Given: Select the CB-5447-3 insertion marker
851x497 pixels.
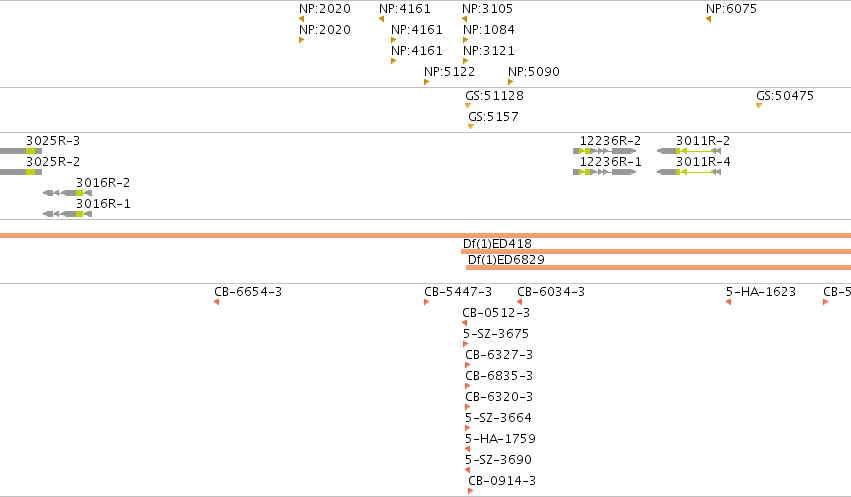Looking at the screenshot, I should [x=427, y=302].
